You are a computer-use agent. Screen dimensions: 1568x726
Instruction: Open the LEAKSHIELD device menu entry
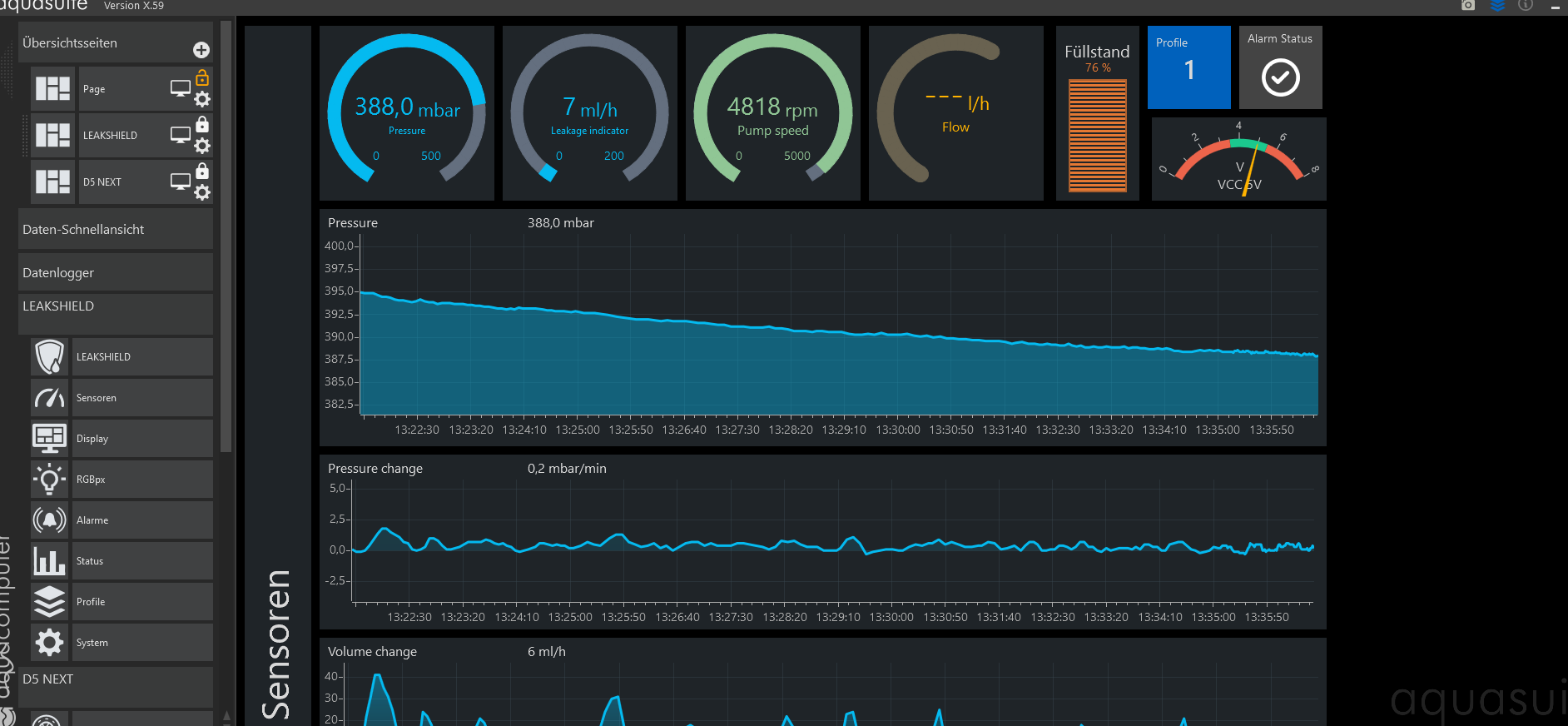click(142, 357)
